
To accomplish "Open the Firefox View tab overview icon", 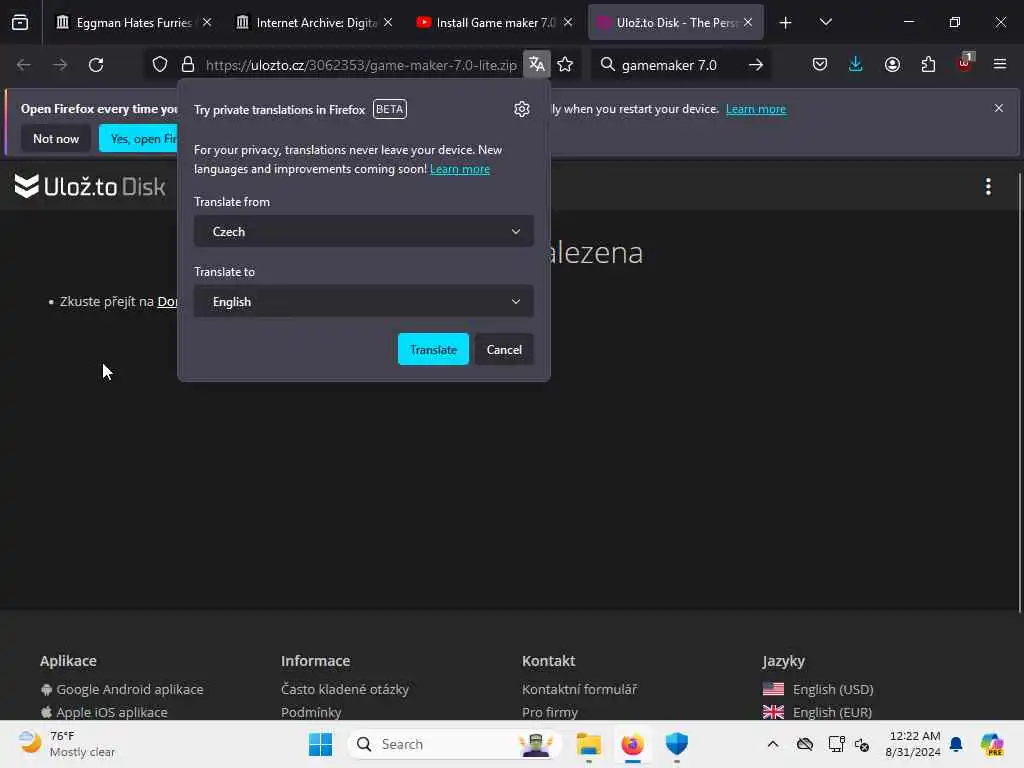I will point(20,22).
